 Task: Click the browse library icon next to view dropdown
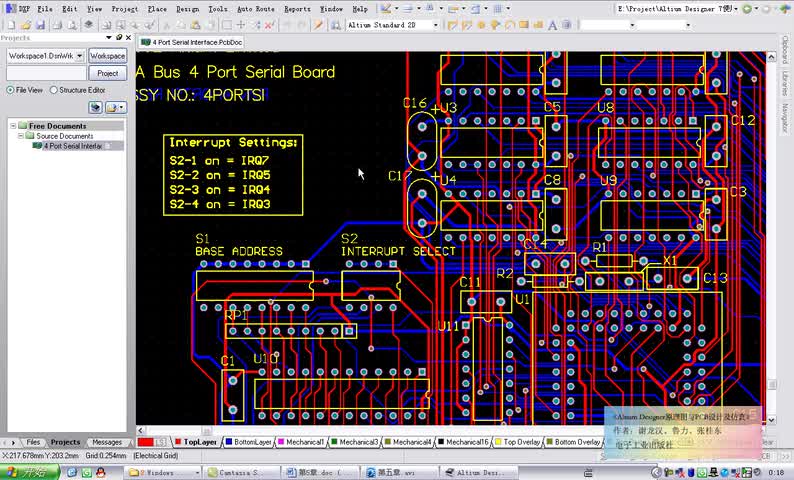coord(335,25)
